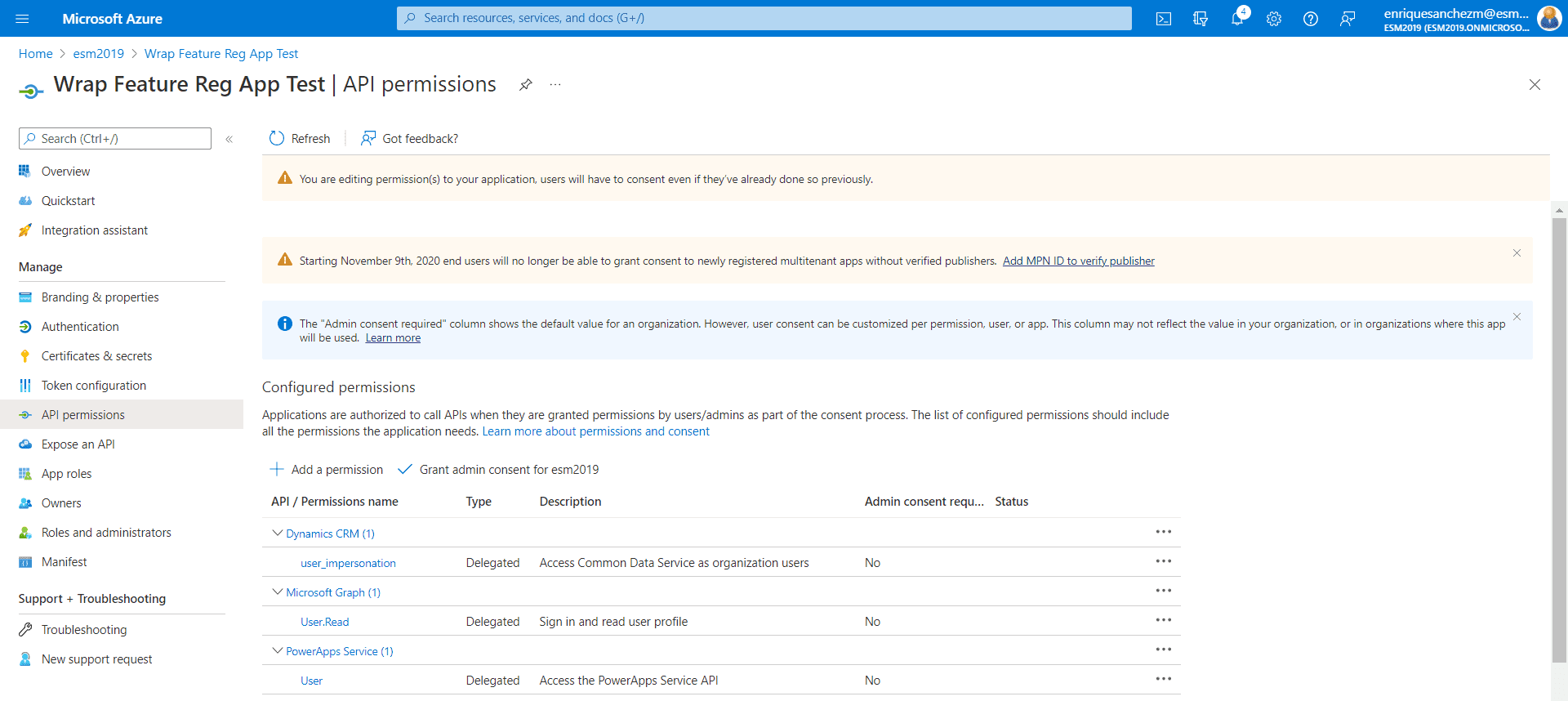1568x701 pixels.
Task: Click Learn more in the info banner
Action: 393,338
